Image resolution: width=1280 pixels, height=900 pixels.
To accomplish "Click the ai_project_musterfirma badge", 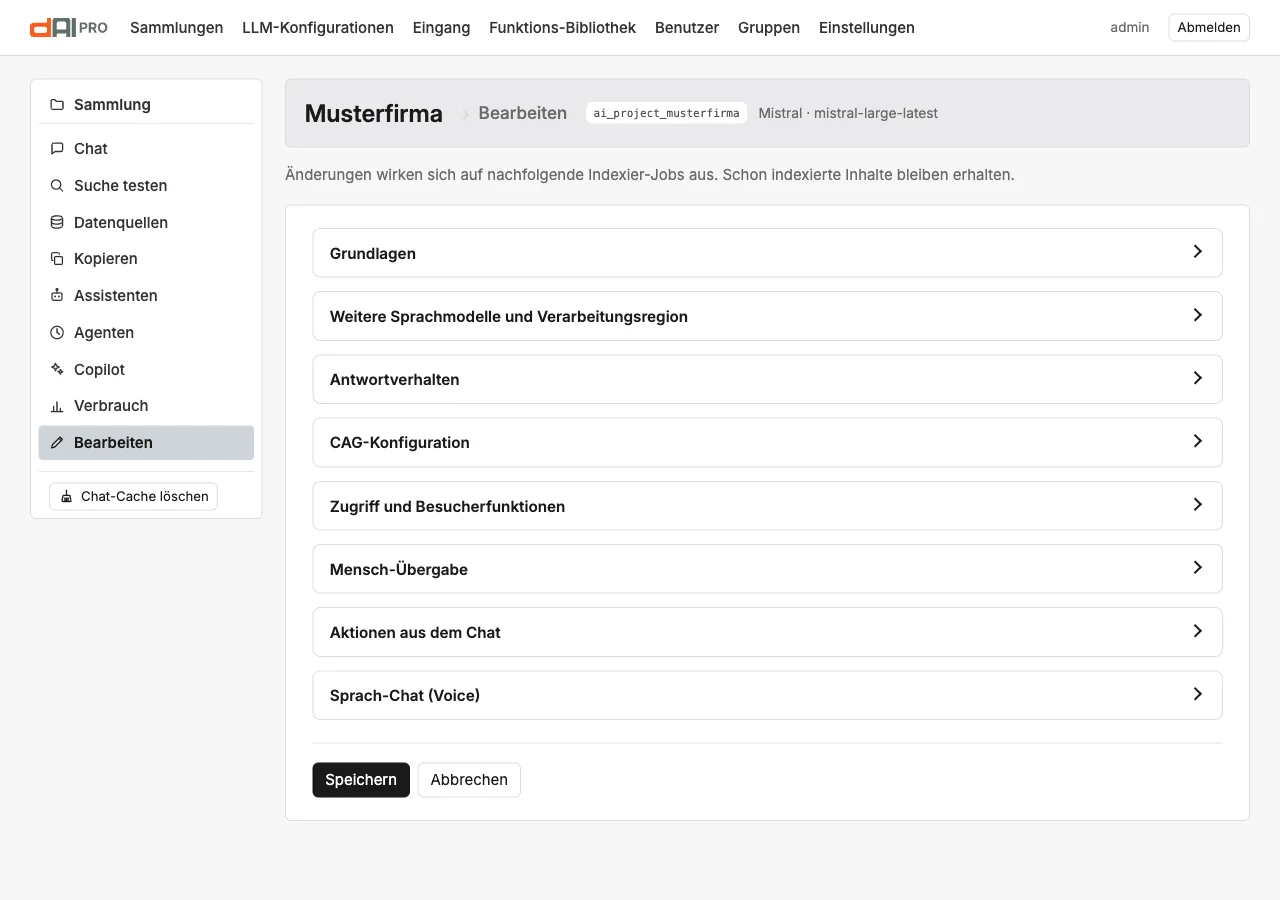I will tap(666, 113).
